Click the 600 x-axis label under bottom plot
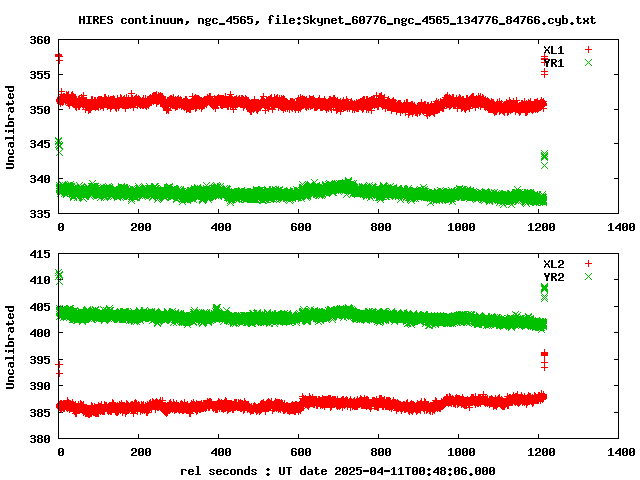 pyautogui.click(x=301, y=452)
